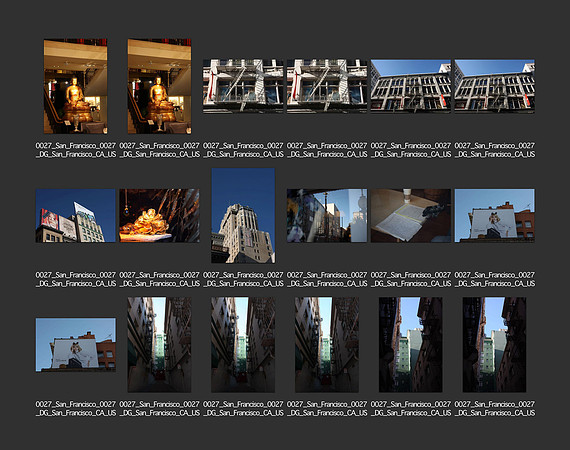Open the first bright alley with green building thumbnail
Viewport: 570px width, 450px height.
click(x=159, y=345)
